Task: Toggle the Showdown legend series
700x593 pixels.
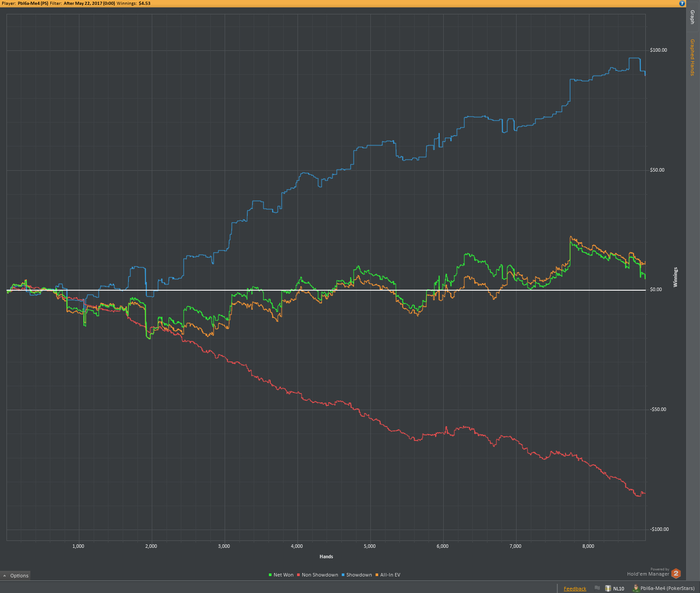Action: [357, 575]
